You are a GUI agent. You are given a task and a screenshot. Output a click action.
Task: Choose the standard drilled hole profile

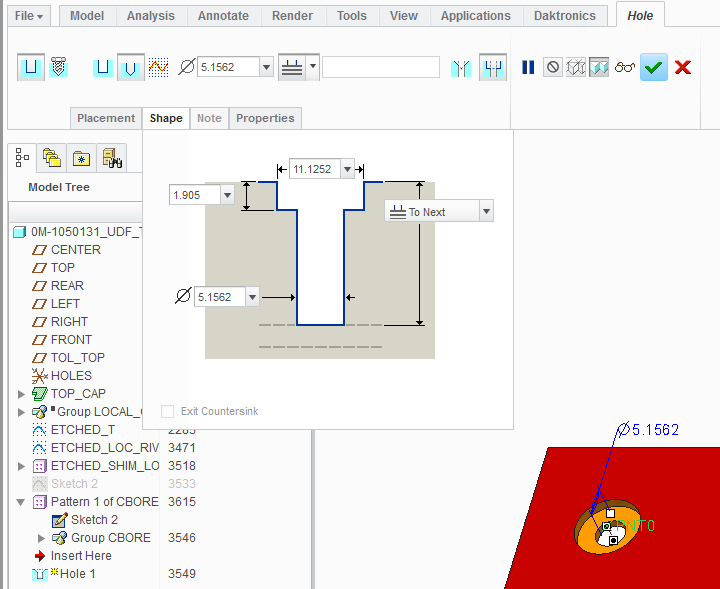(130, 67)
